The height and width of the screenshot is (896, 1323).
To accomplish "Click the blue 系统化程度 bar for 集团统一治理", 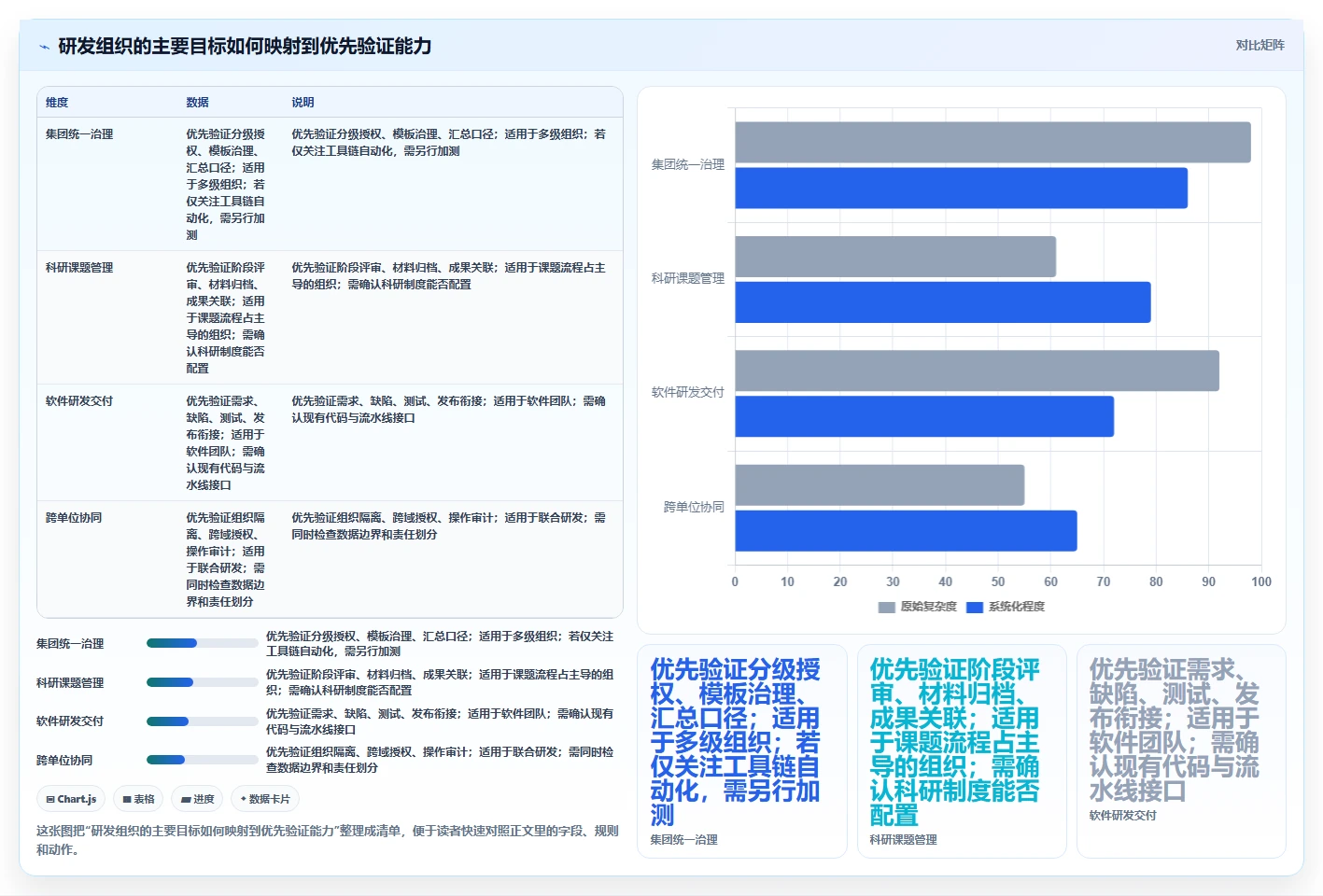I will 961,188.
